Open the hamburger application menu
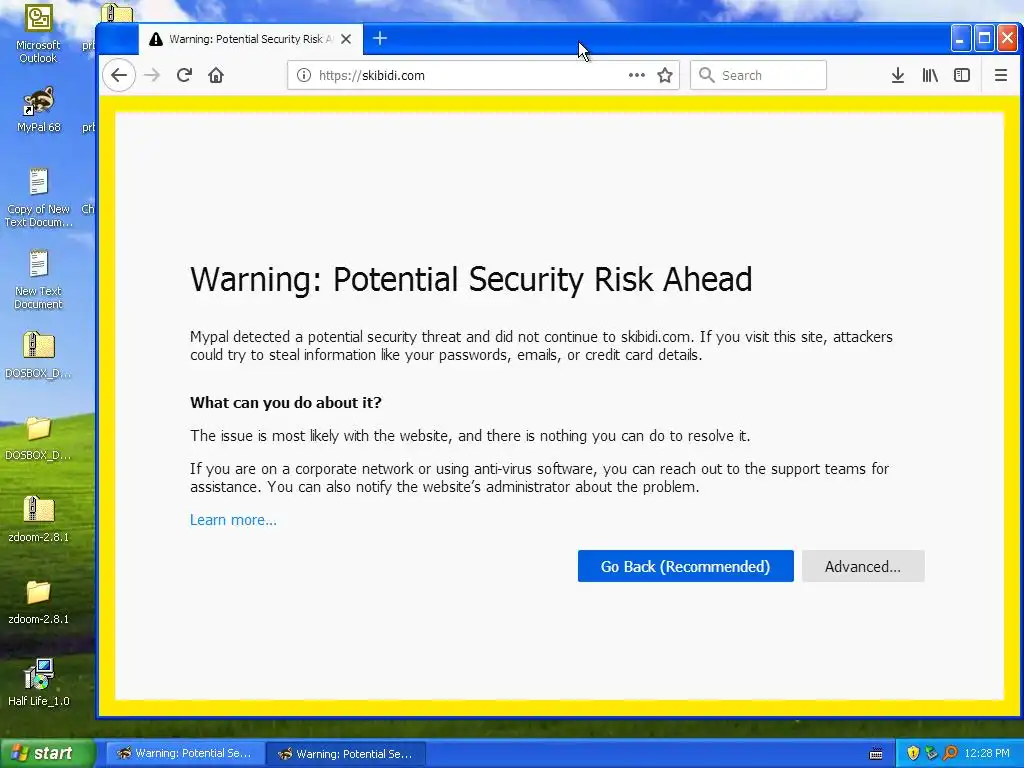This screenshot has width=1024, height=768. pos(1000,75)
